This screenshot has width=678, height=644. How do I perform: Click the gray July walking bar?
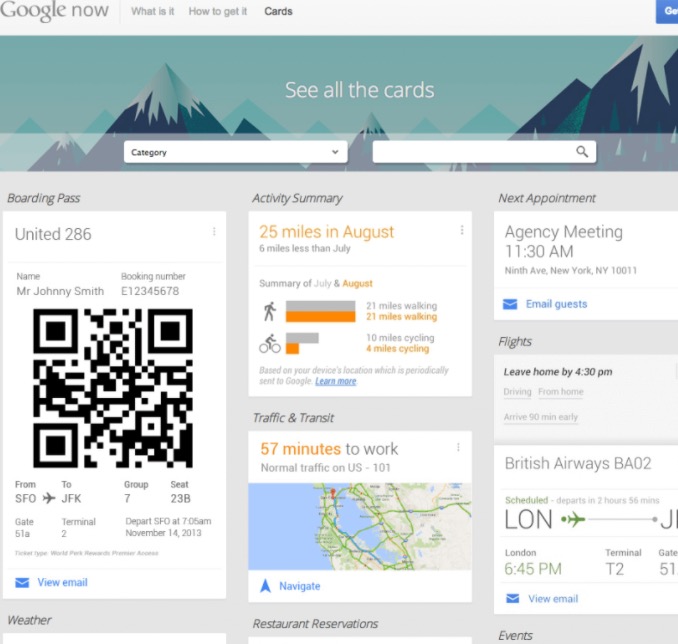pyautogui.click(x=320, y=306)
